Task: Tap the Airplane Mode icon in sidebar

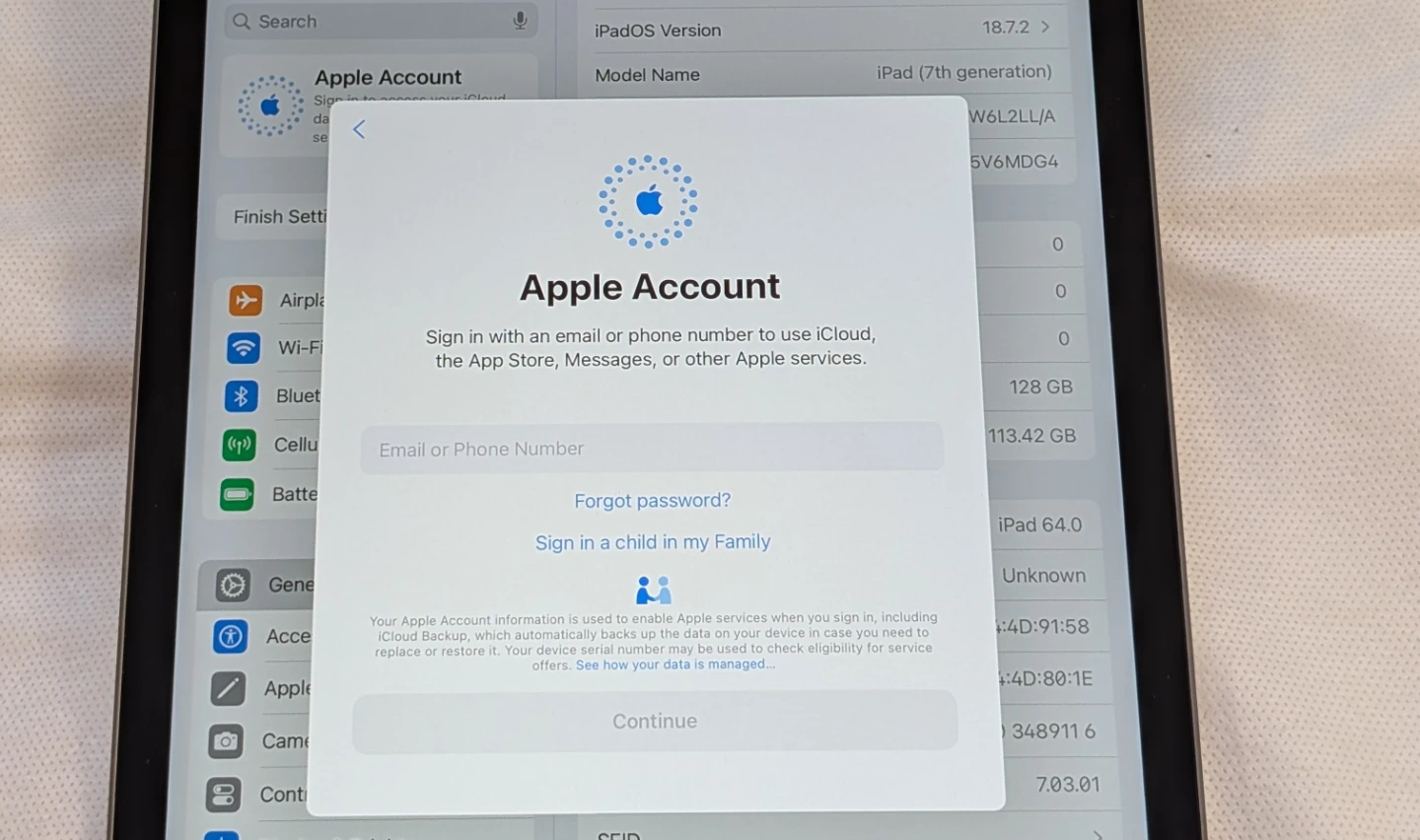Action: [x=246, y=300]
